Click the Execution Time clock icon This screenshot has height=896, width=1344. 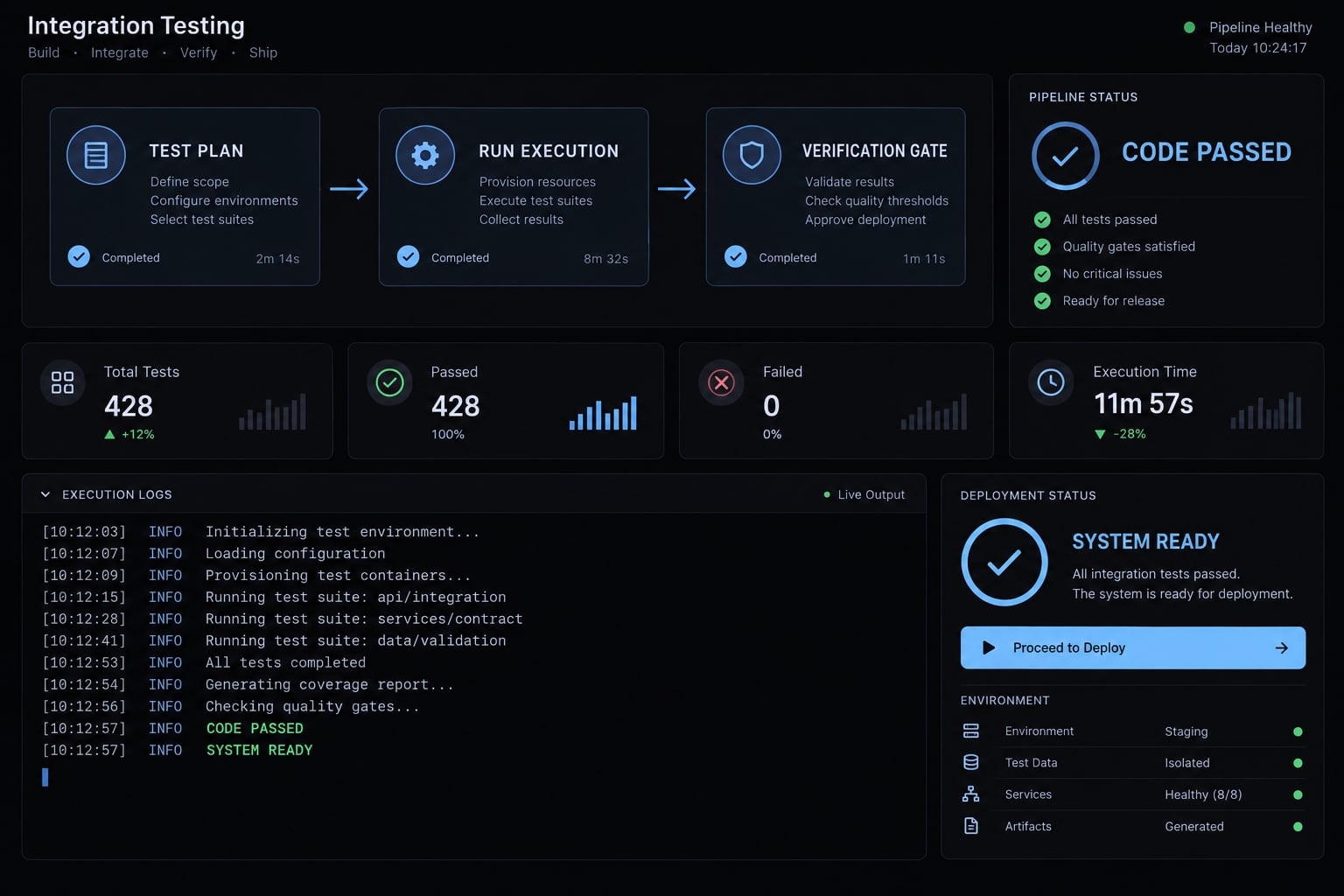click(x=1051, y=382)
